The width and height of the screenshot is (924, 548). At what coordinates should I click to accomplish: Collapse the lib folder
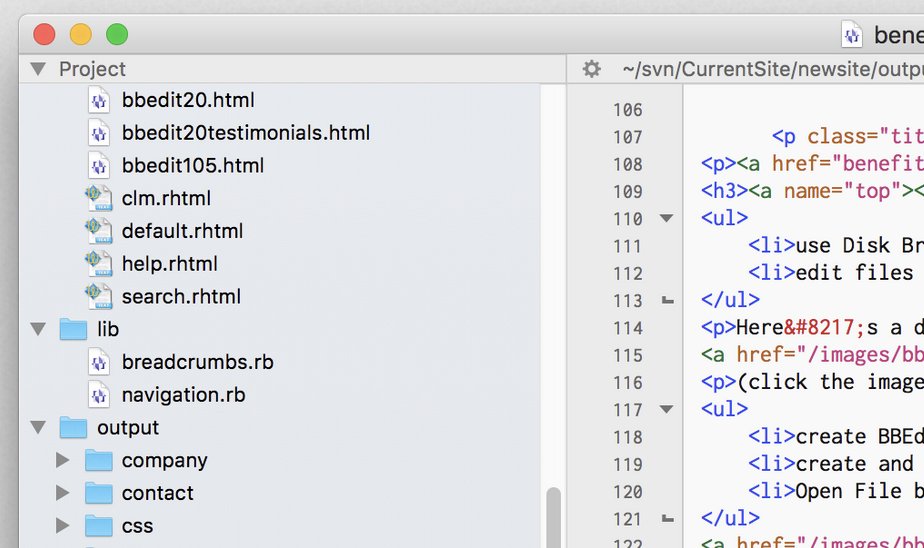coord(38,329)
